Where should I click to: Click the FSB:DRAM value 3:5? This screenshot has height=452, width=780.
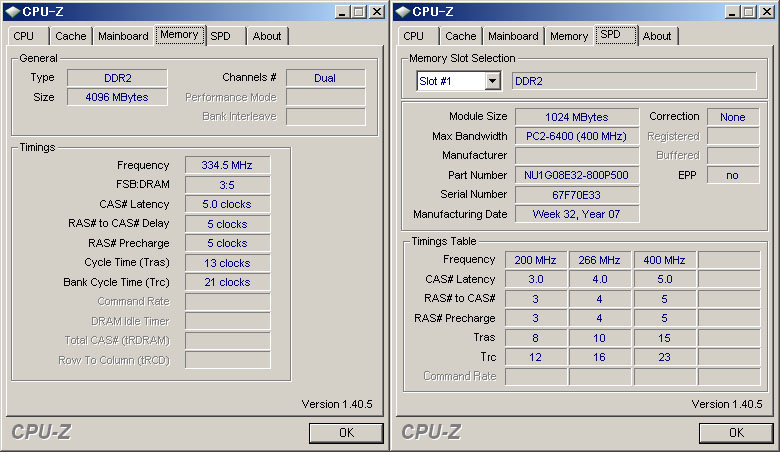(x=227, y=185)
